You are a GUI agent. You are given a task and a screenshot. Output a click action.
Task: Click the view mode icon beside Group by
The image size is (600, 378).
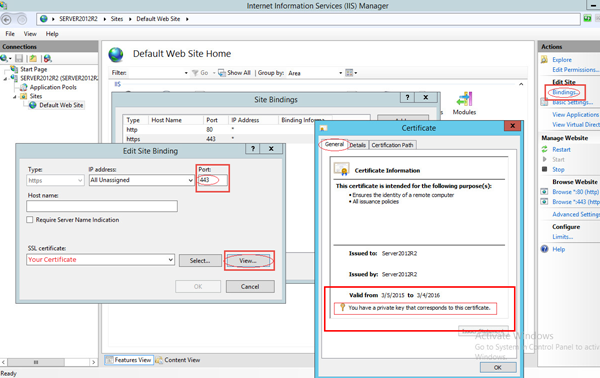[349, 73]
